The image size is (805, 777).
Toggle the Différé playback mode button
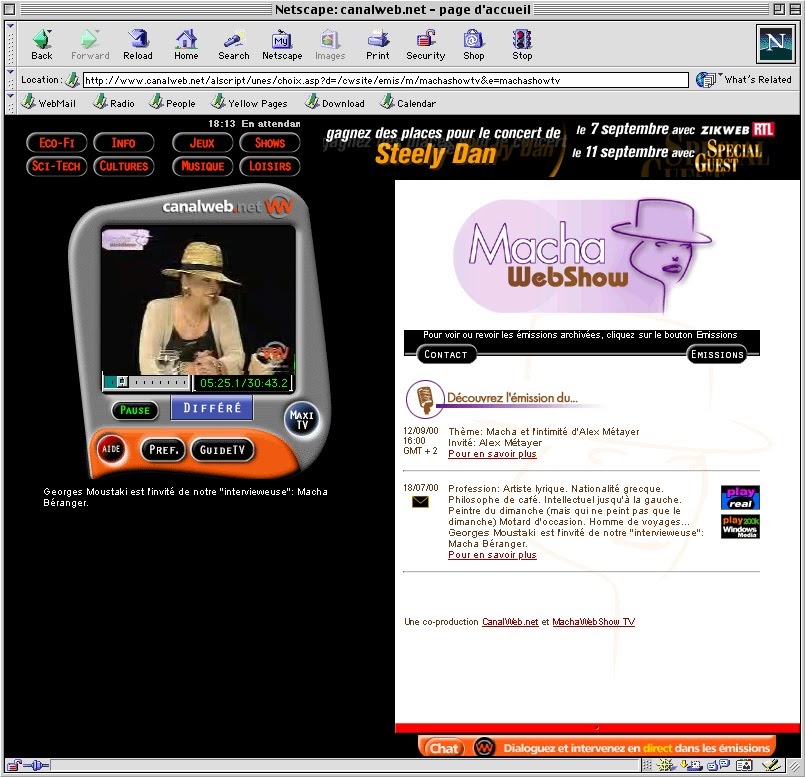[x=212, y=408]
